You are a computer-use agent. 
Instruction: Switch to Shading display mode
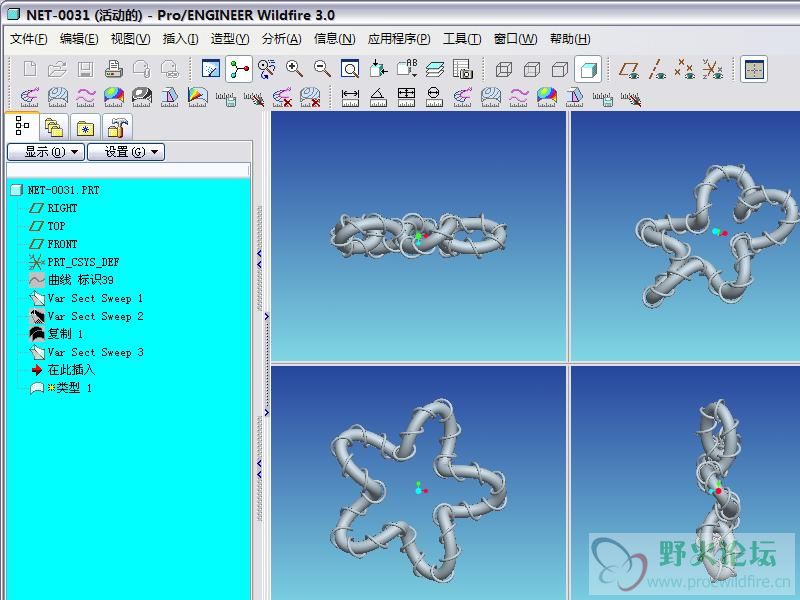pyautogui.click(x=588, y=69)
